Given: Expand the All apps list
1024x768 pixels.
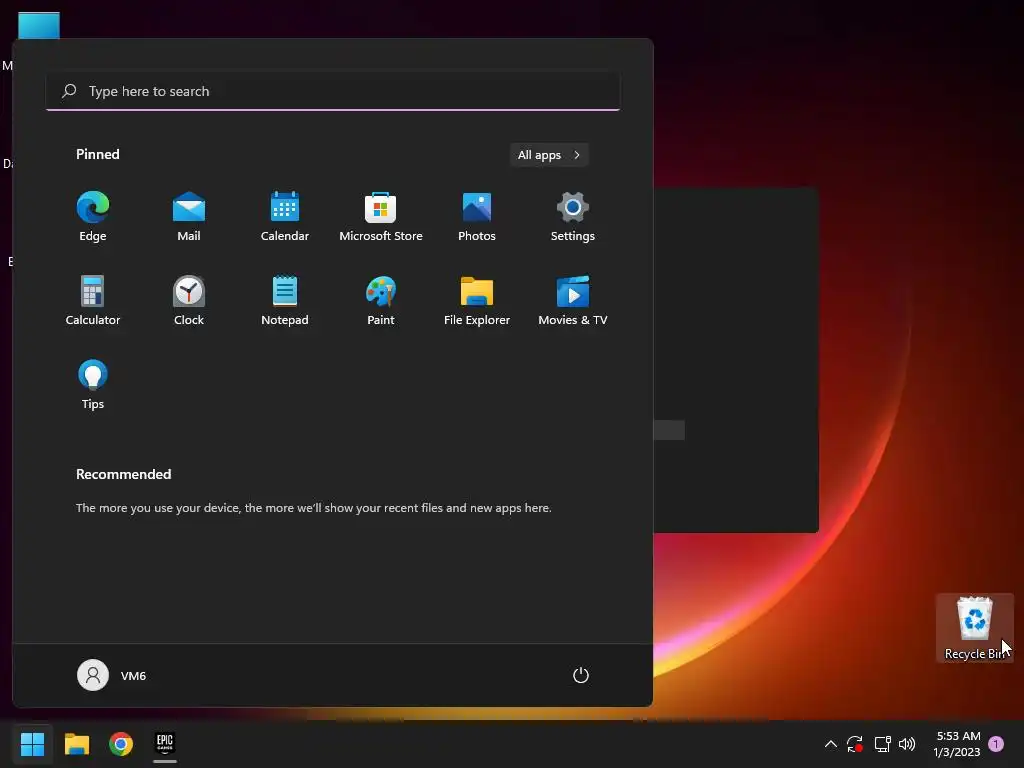Looking at the screenshot, I should 549,155.
